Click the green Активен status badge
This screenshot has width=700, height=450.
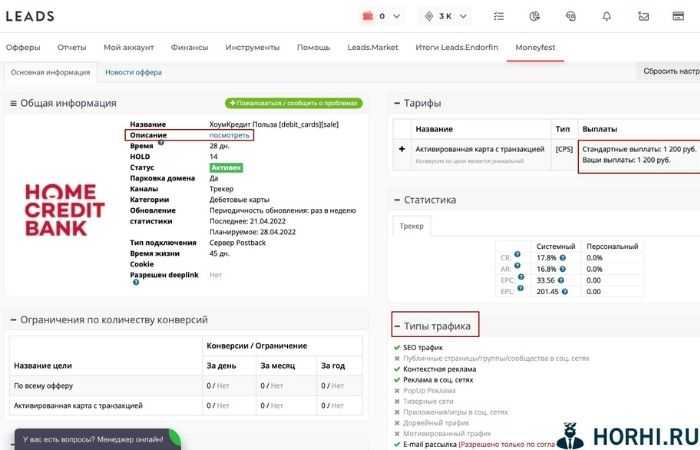(x=226, y=168)
